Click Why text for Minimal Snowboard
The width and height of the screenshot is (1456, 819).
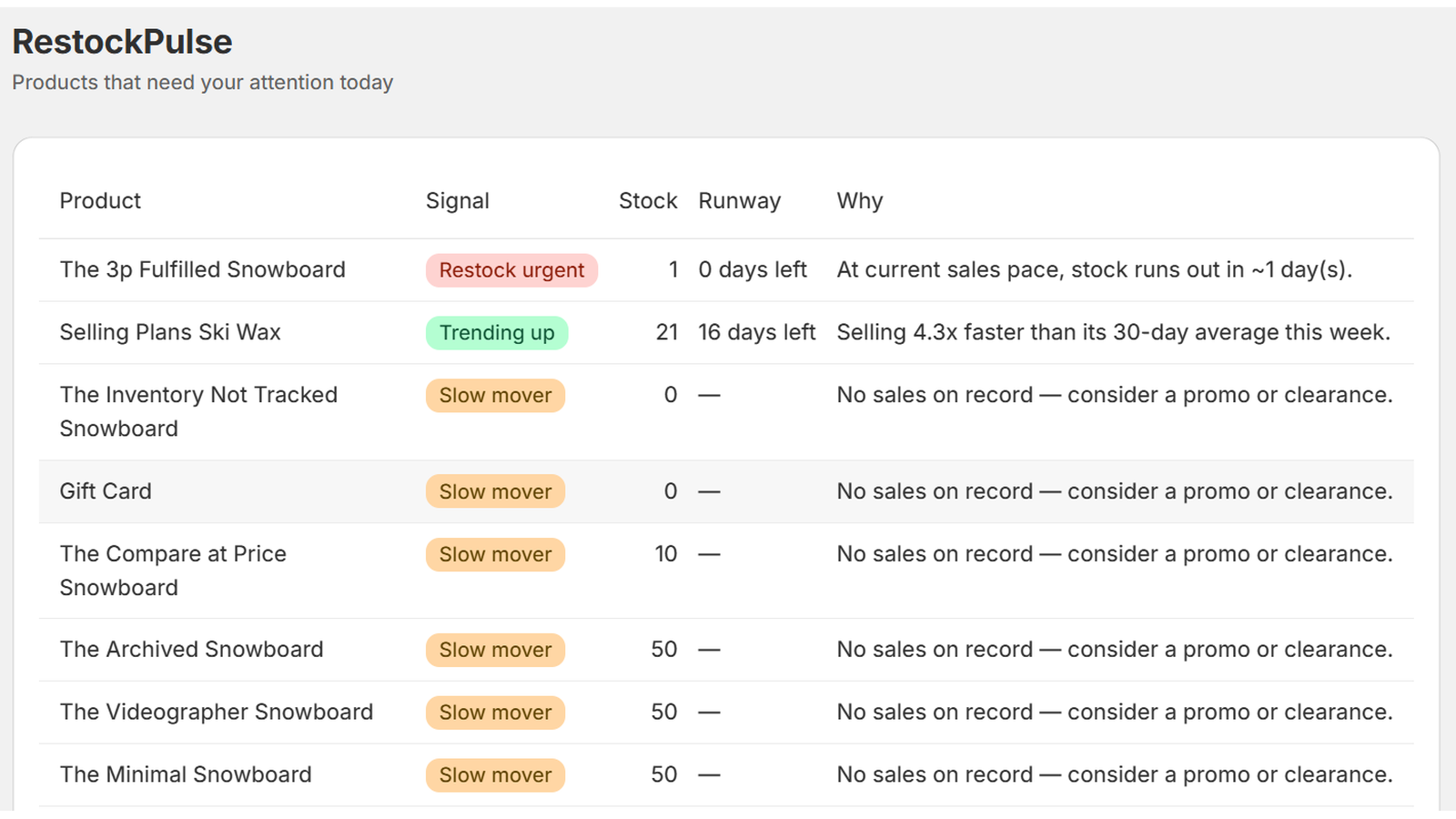(x=1115, y=775)
